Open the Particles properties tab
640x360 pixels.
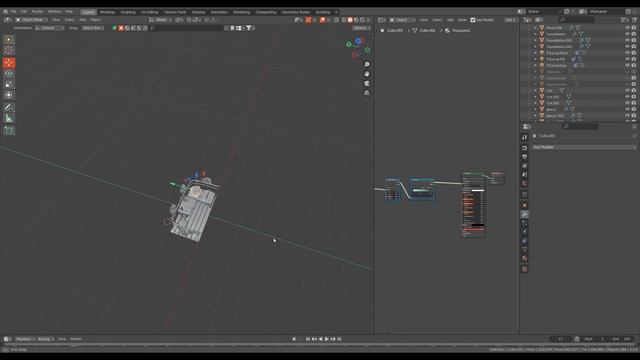(x=524, y=223)
